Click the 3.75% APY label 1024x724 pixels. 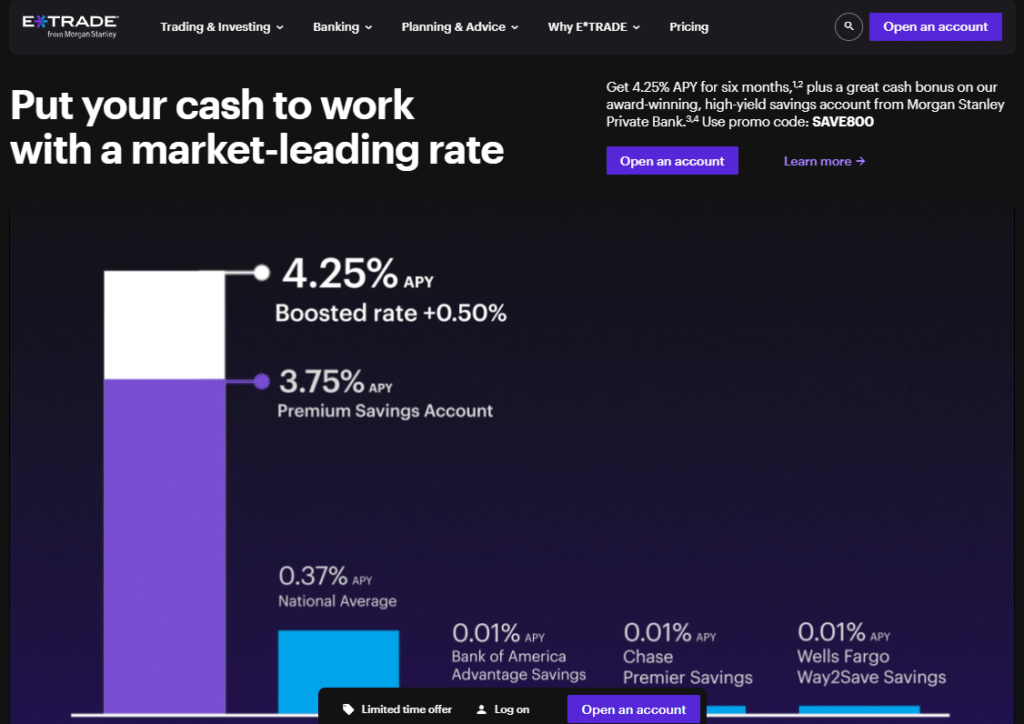click(336, 381)
